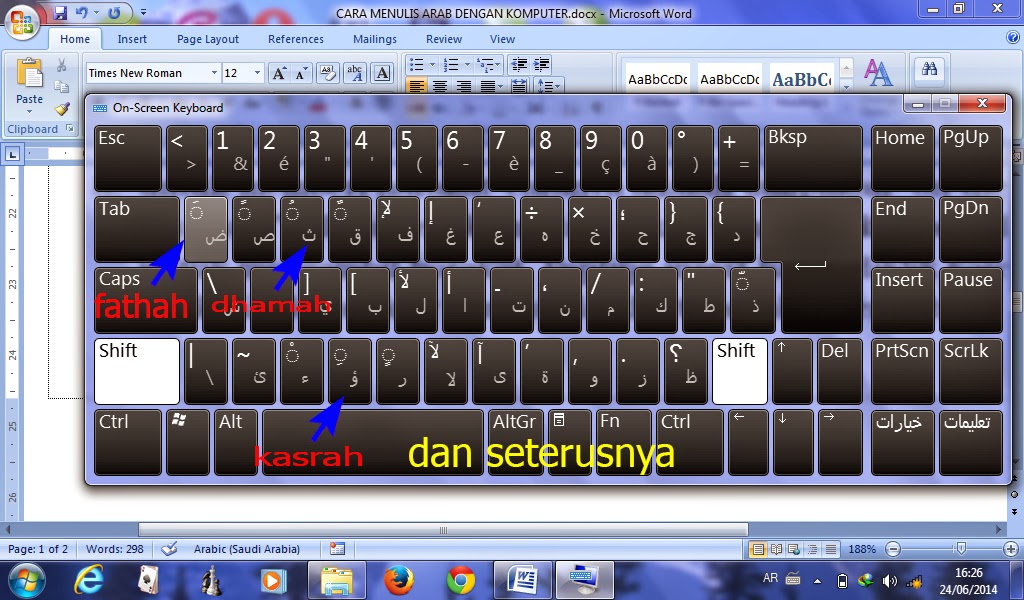Save the document from Quick Access Toolbar
Image resolution: width=1024 pixels, height=600 pixels.
pyautogui.click(x=60, y=12)
